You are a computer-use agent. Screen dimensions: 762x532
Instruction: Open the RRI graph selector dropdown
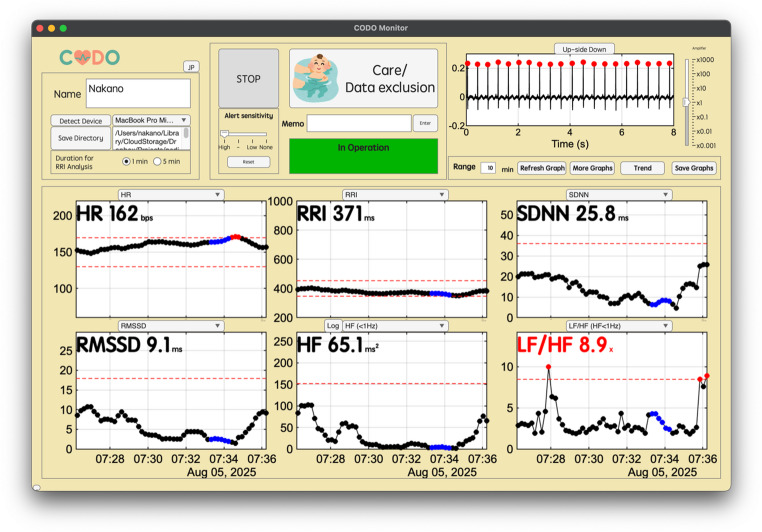click(x=395, y=194)
